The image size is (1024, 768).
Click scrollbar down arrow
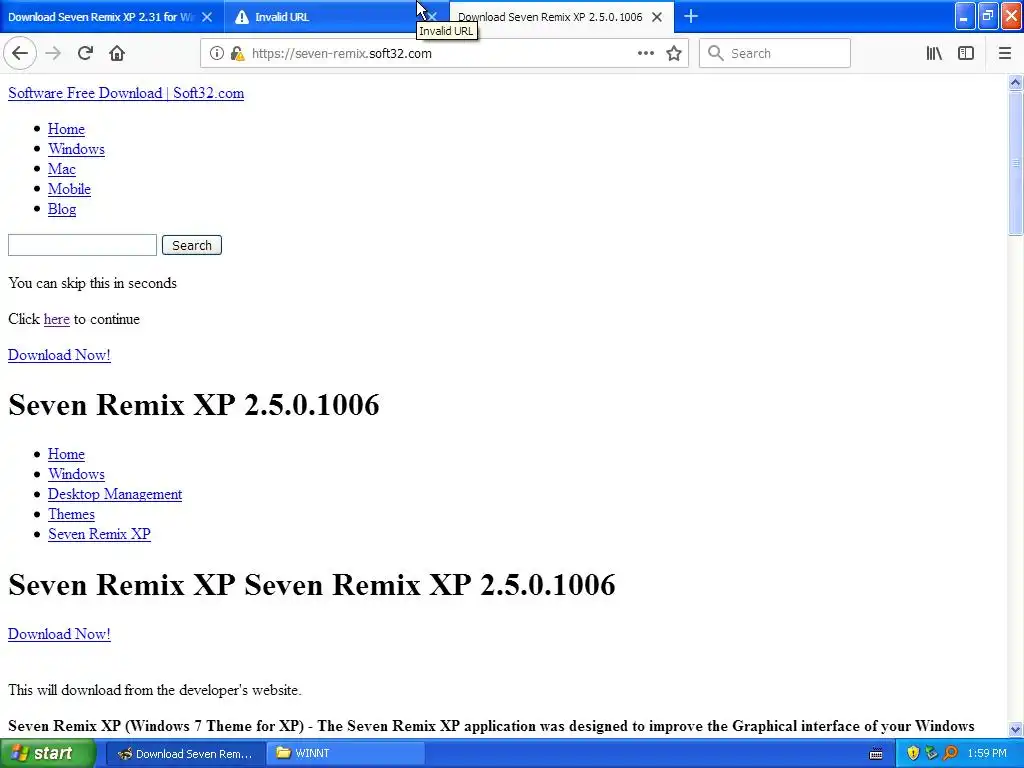click(x=1016, y=729)
